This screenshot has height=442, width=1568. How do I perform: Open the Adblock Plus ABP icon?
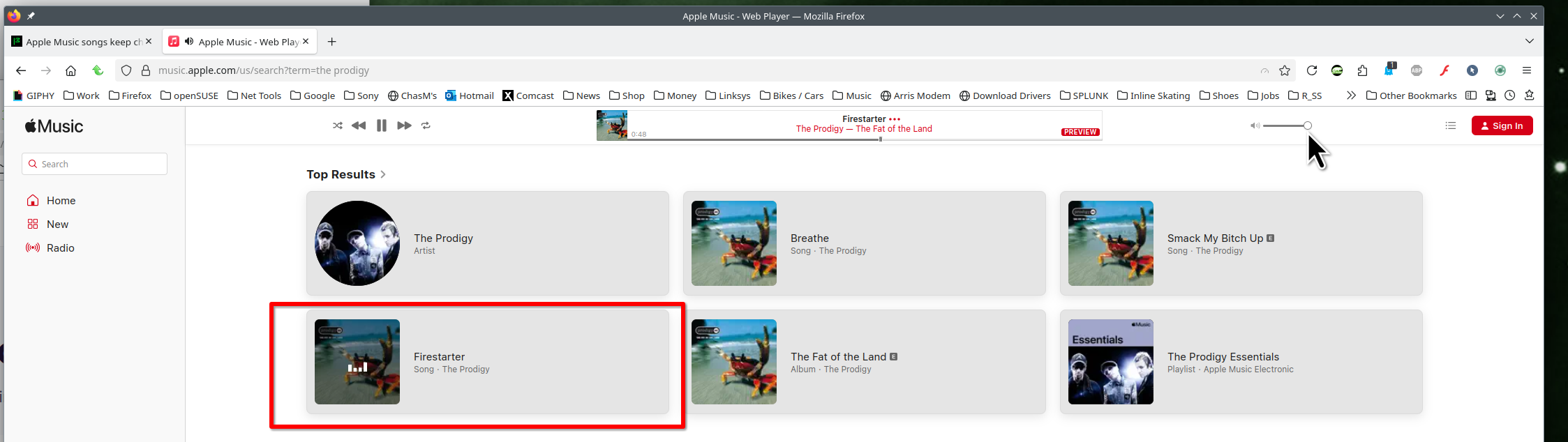coord(1417,70)
